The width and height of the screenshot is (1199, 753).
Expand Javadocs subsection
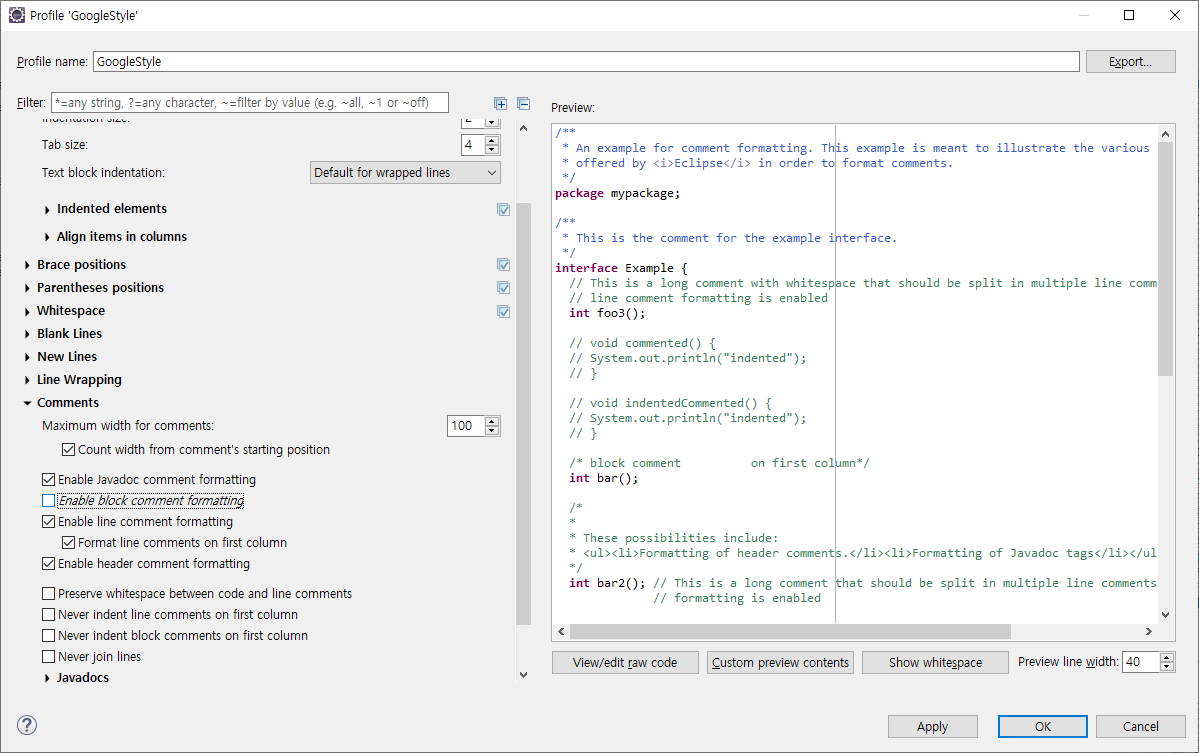47,678
